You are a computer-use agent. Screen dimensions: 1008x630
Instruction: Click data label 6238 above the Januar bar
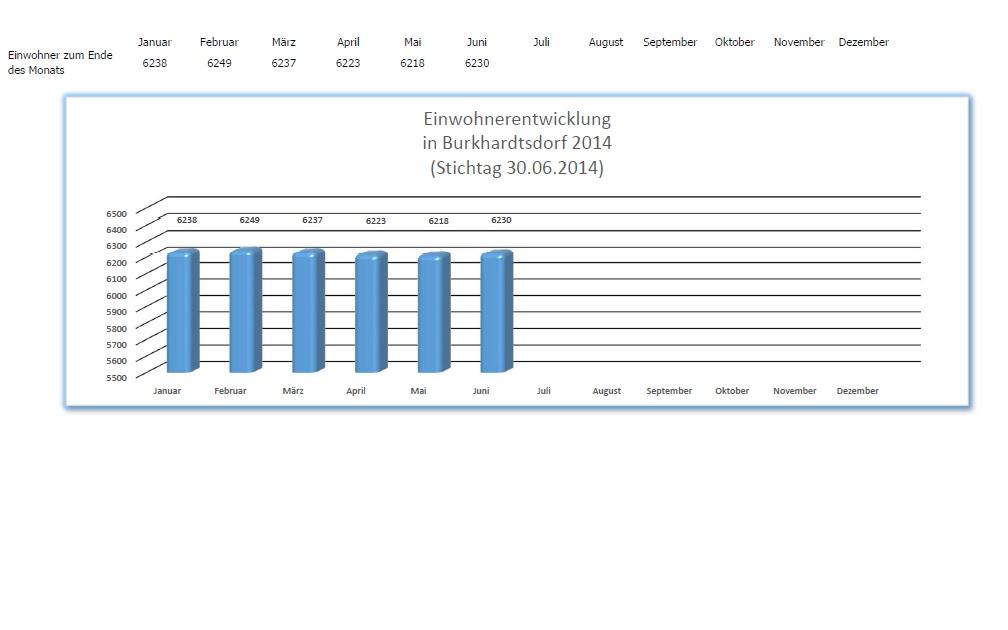(x=187, y=220)
